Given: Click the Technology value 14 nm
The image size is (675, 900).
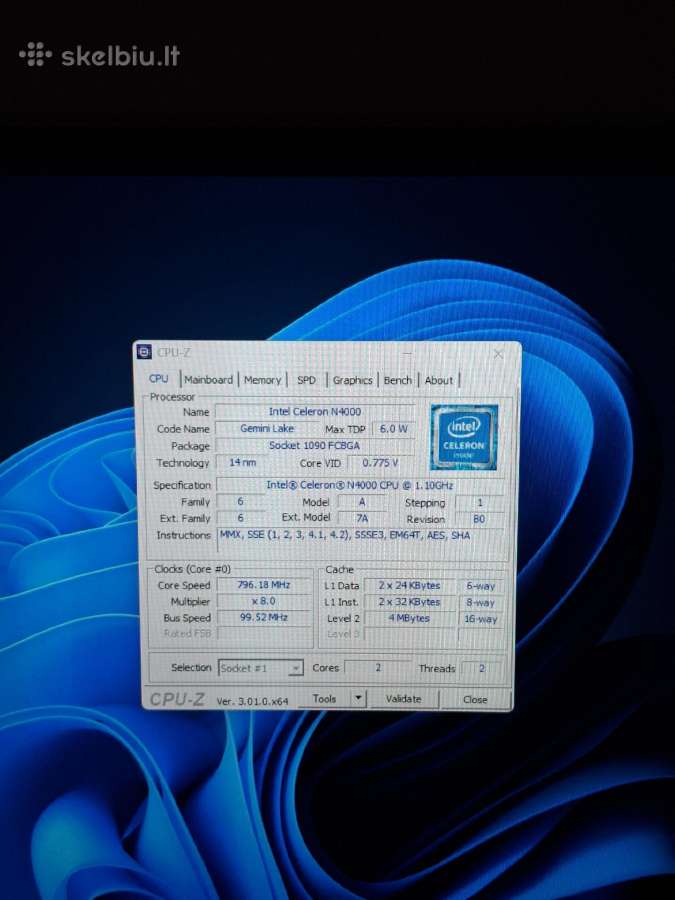Looking at the screenshot, I should [242, 462].
